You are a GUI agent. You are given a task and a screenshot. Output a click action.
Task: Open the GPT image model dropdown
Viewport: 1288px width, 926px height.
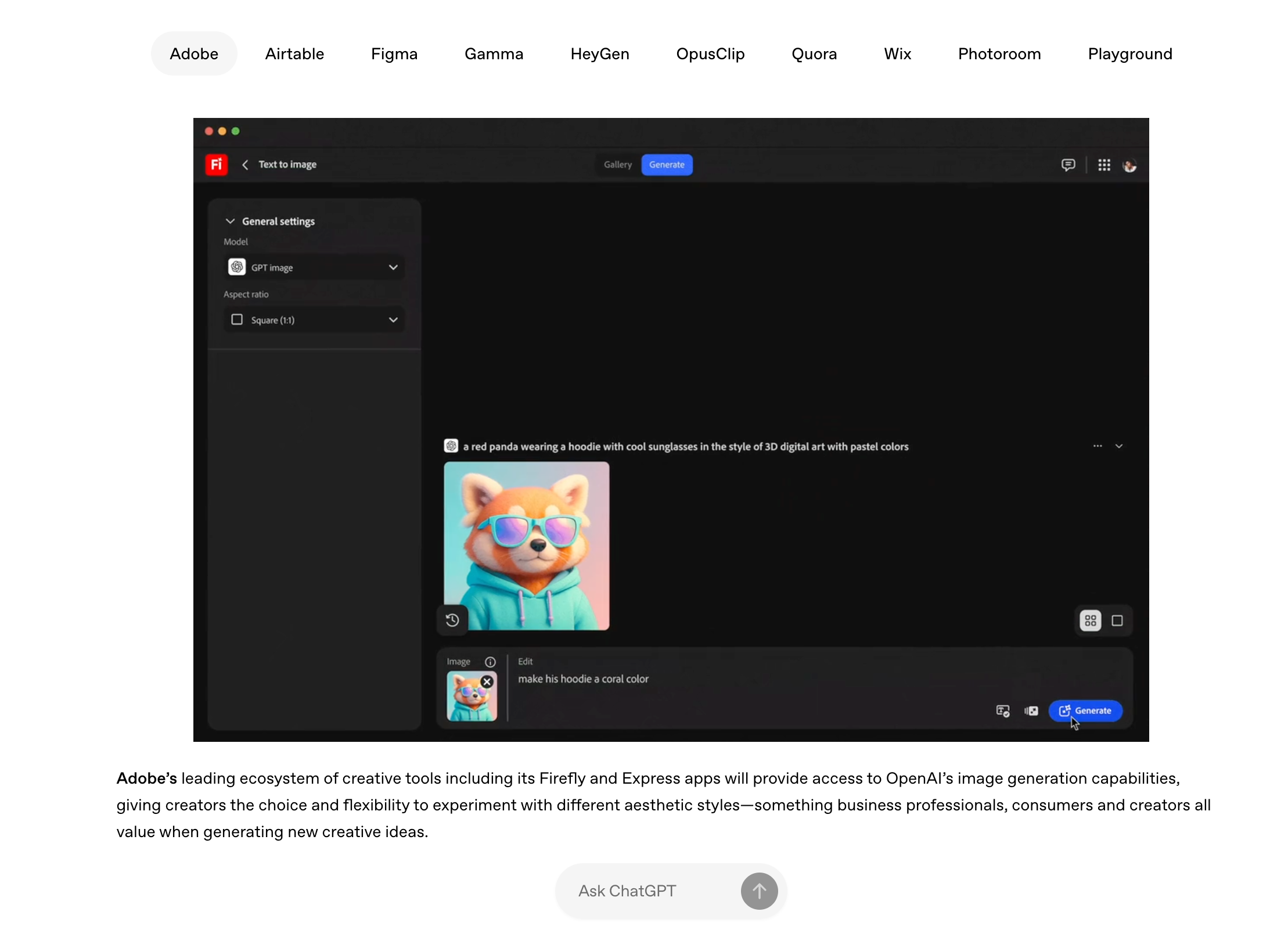pyautogui.click(x=314, y=267)
